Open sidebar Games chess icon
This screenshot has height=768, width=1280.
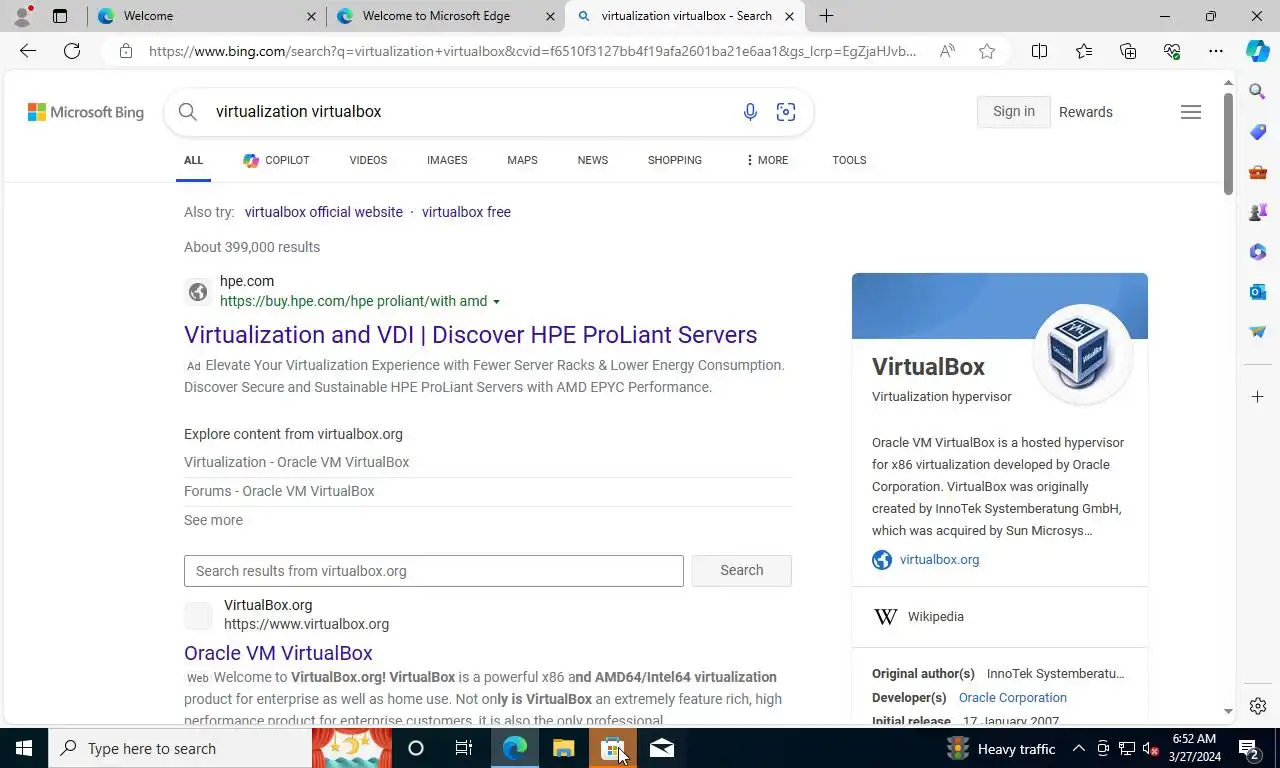click(1258, 212)
